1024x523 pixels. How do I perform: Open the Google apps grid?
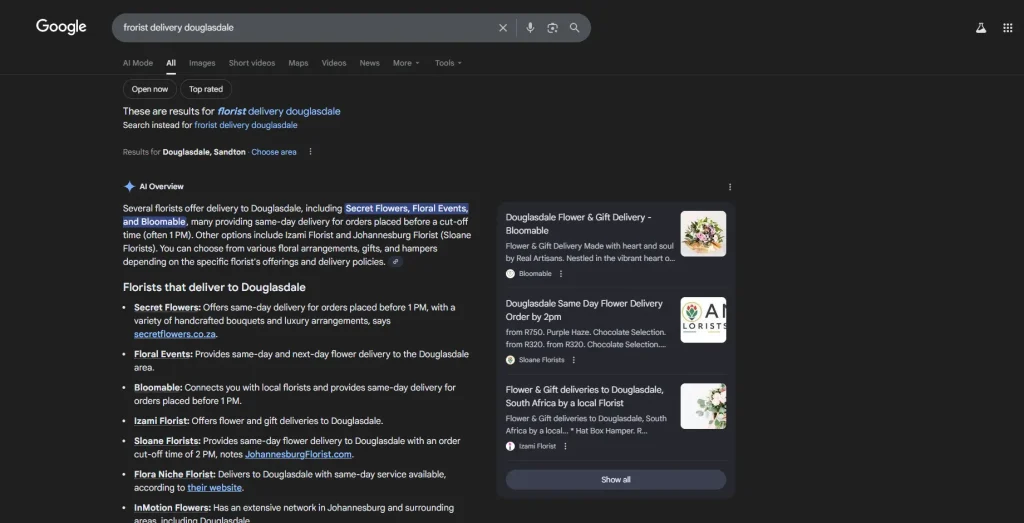[x=1007, y=28]
